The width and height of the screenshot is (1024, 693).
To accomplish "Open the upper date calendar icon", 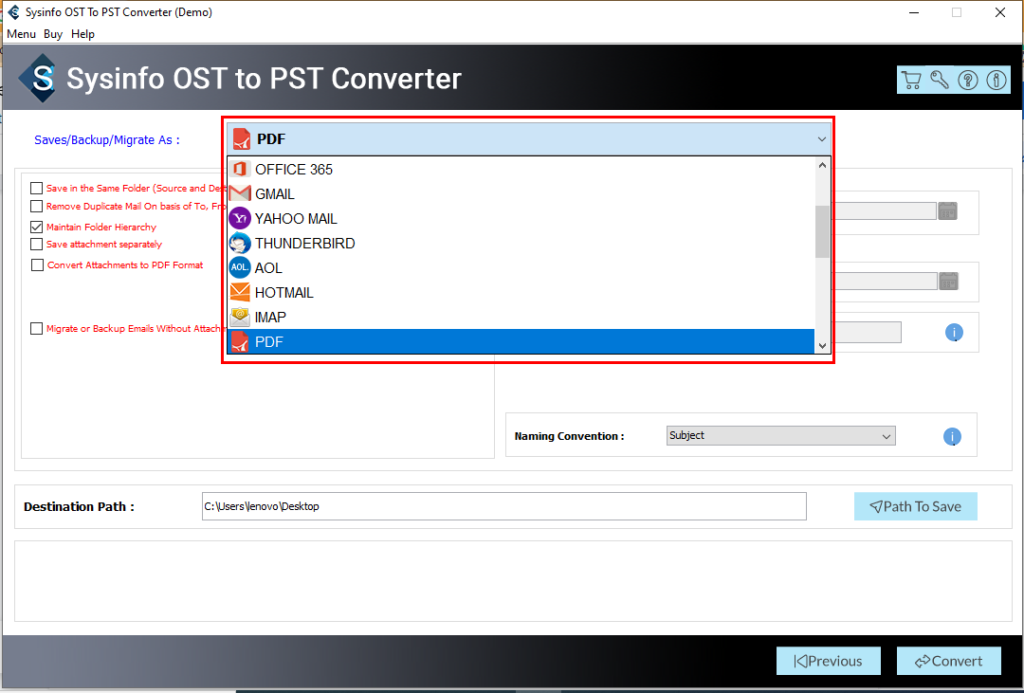I will [948, 211].
